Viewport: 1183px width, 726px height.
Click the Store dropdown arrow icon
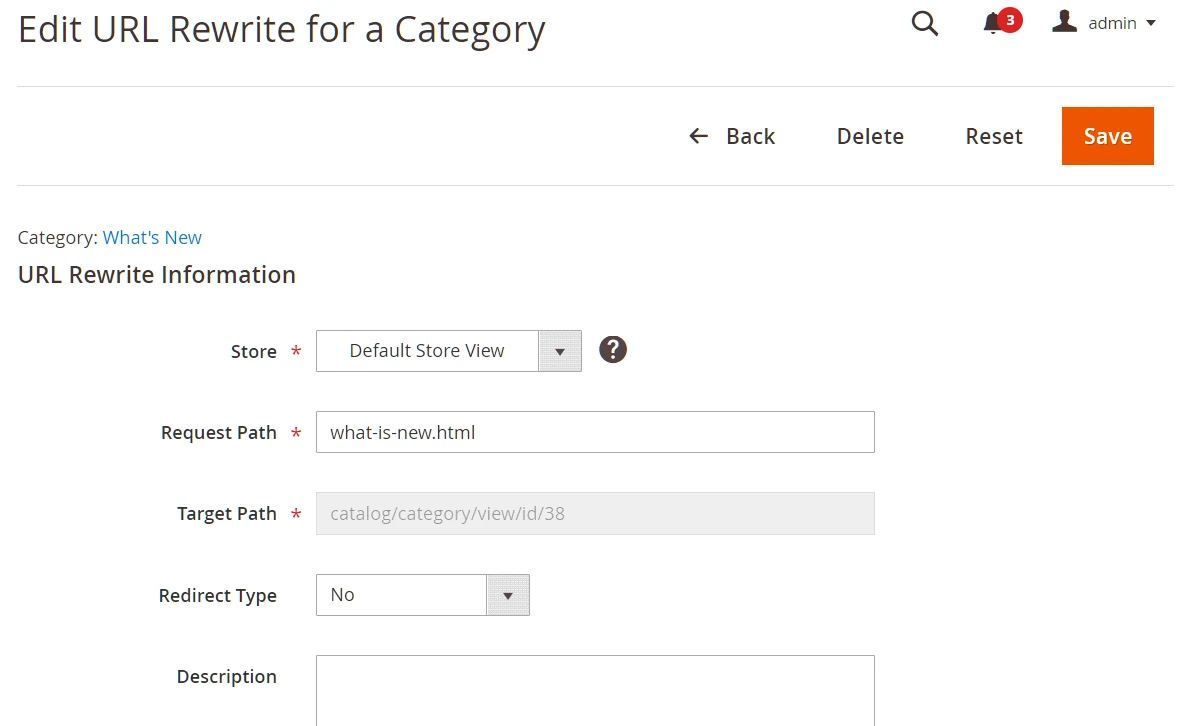tap(561, 351)
